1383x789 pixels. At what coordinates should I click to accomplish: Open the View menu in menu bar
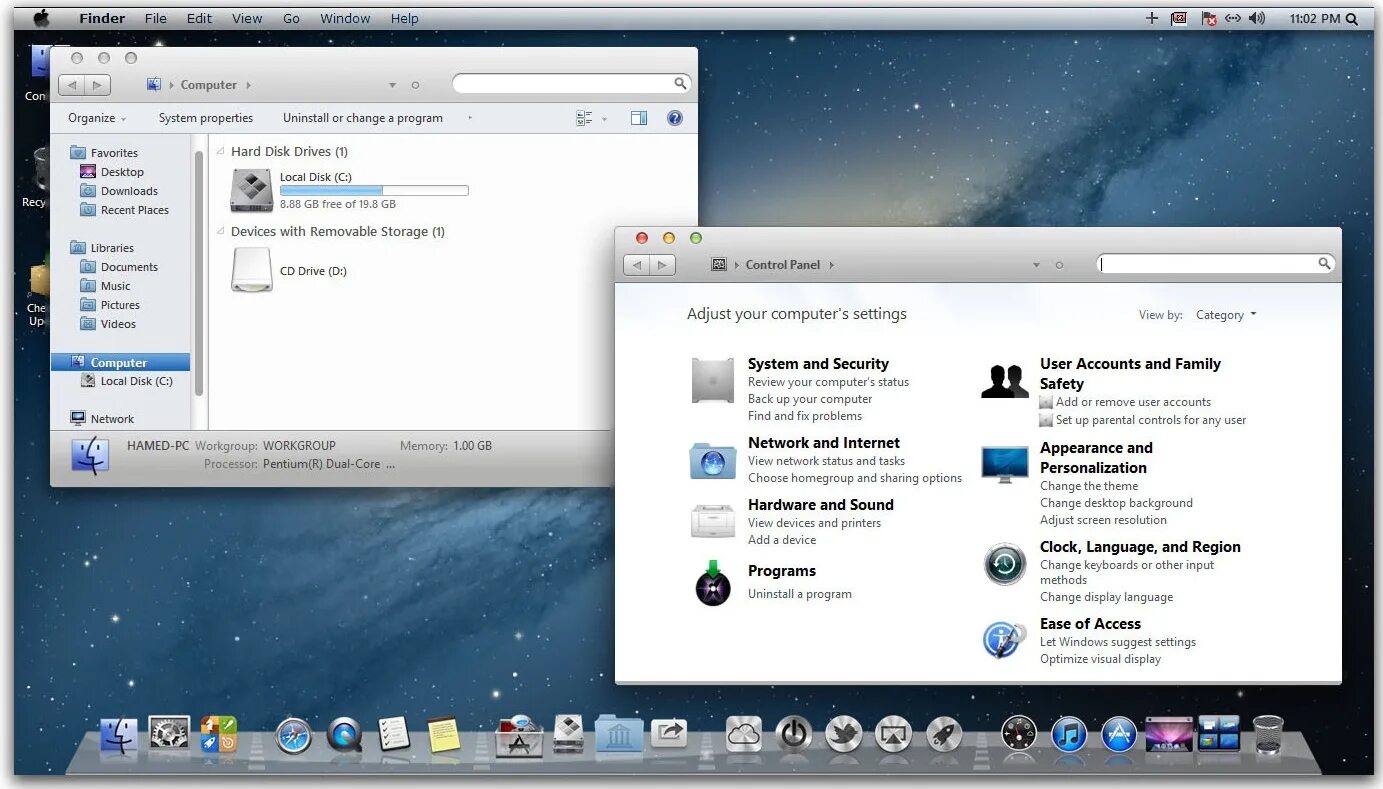tap(247, 18)
